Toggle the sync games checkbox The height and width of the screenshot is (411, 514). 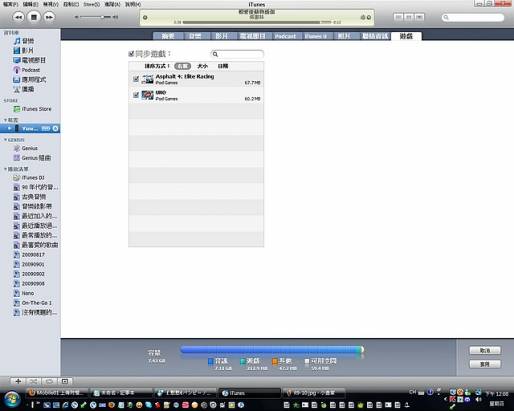(x=131, y=54)
